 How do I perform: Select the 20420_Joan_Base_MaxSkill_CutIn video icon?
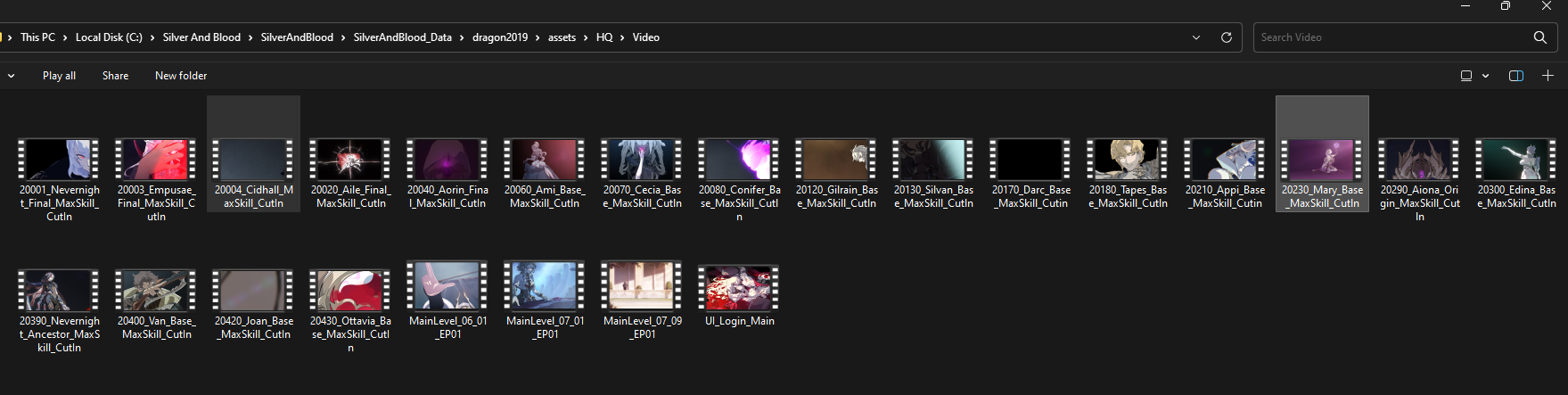(x=253, y=291)
